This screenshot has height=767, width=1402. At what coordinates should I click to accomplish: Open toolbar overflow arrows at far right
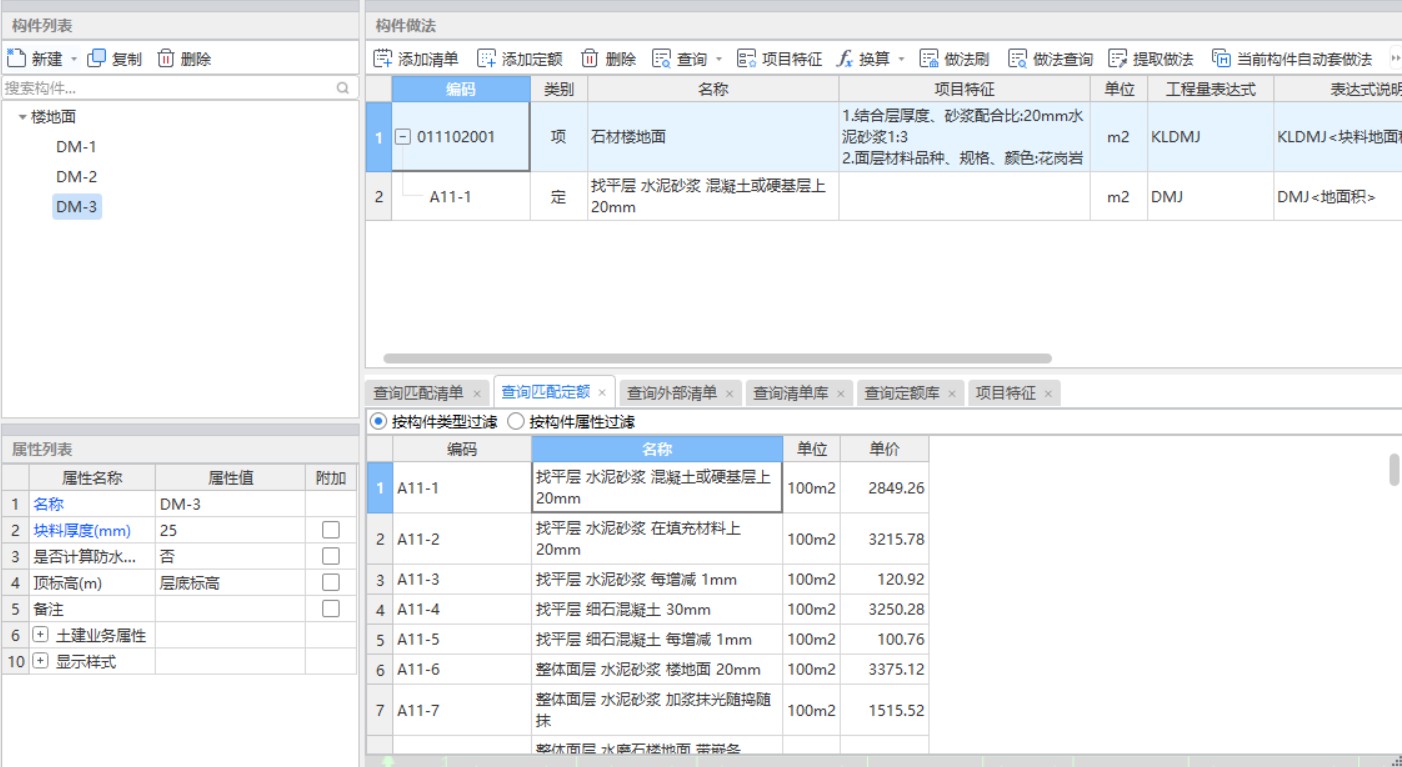coord(1395,59)
